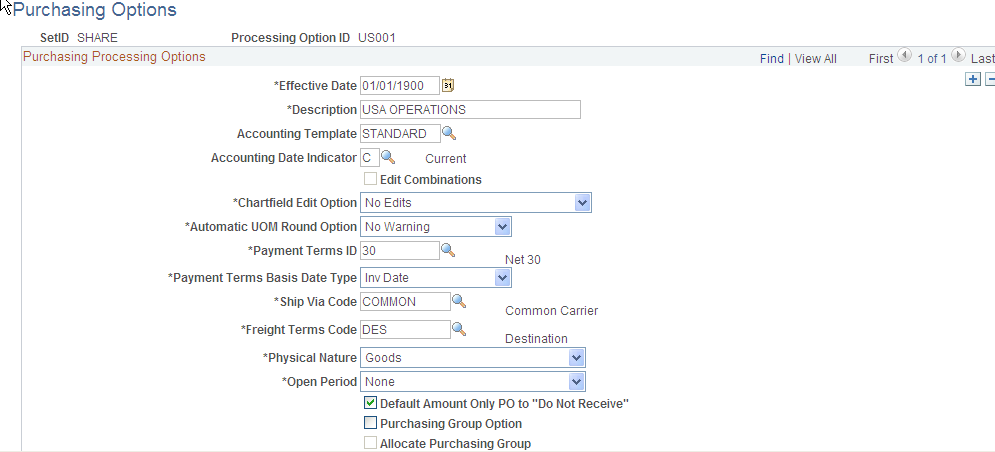Tick Allocate Purchasing Group checkbox
Viewport: 995px width, 452px height.
370,443
